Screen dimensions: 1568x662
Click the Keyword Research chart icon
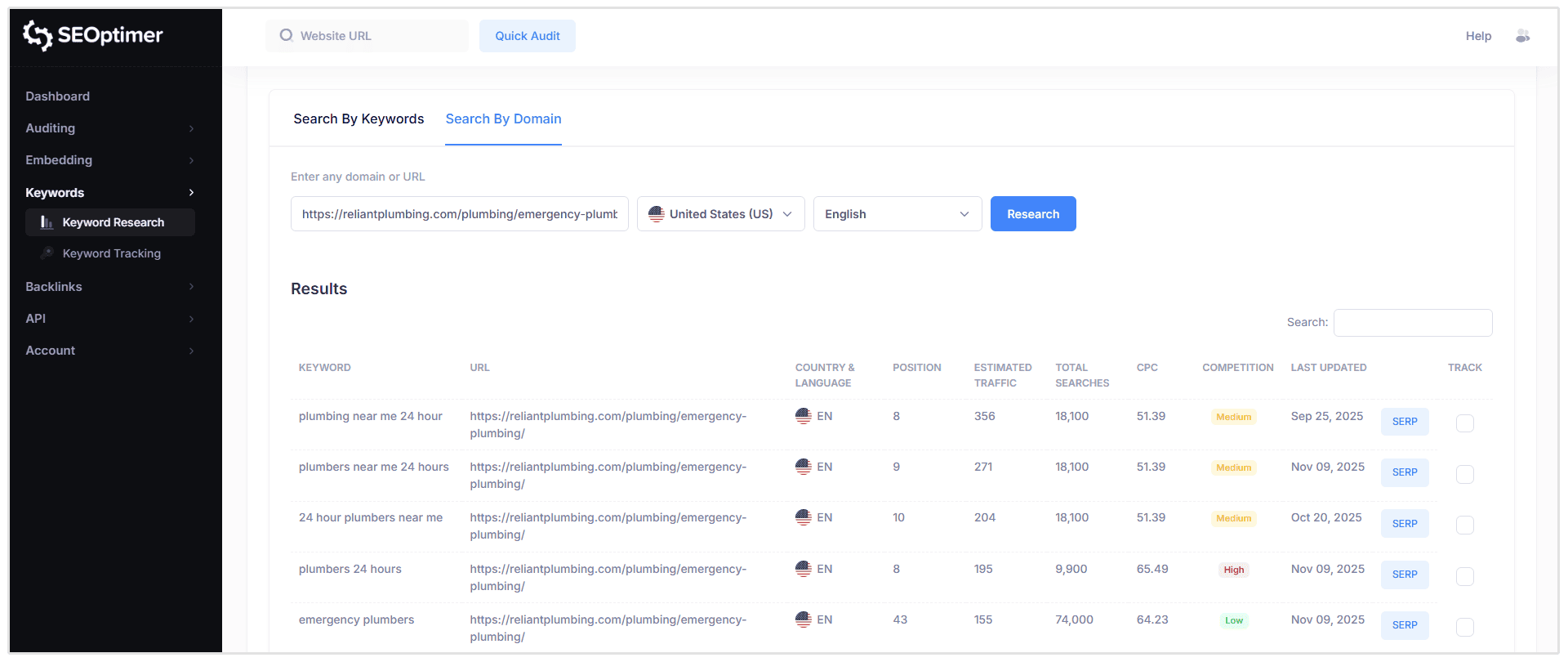click(47, 222)
